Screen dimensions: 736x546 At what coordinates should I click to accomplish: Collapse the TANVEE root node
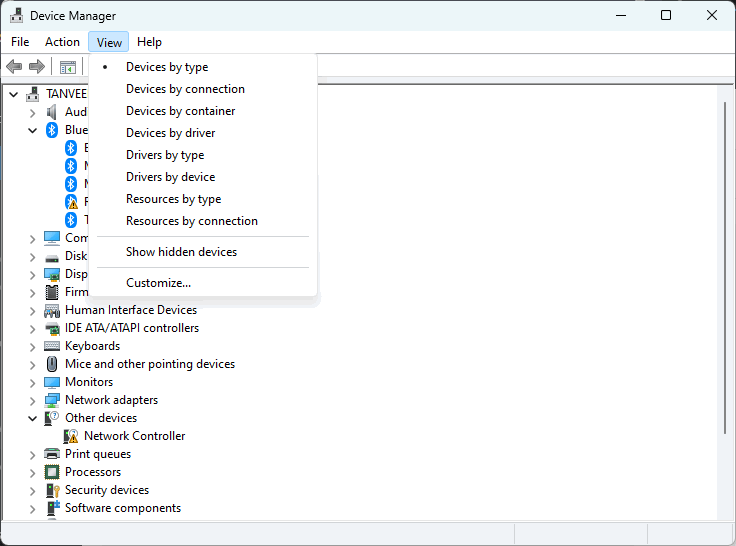[14, 94]
